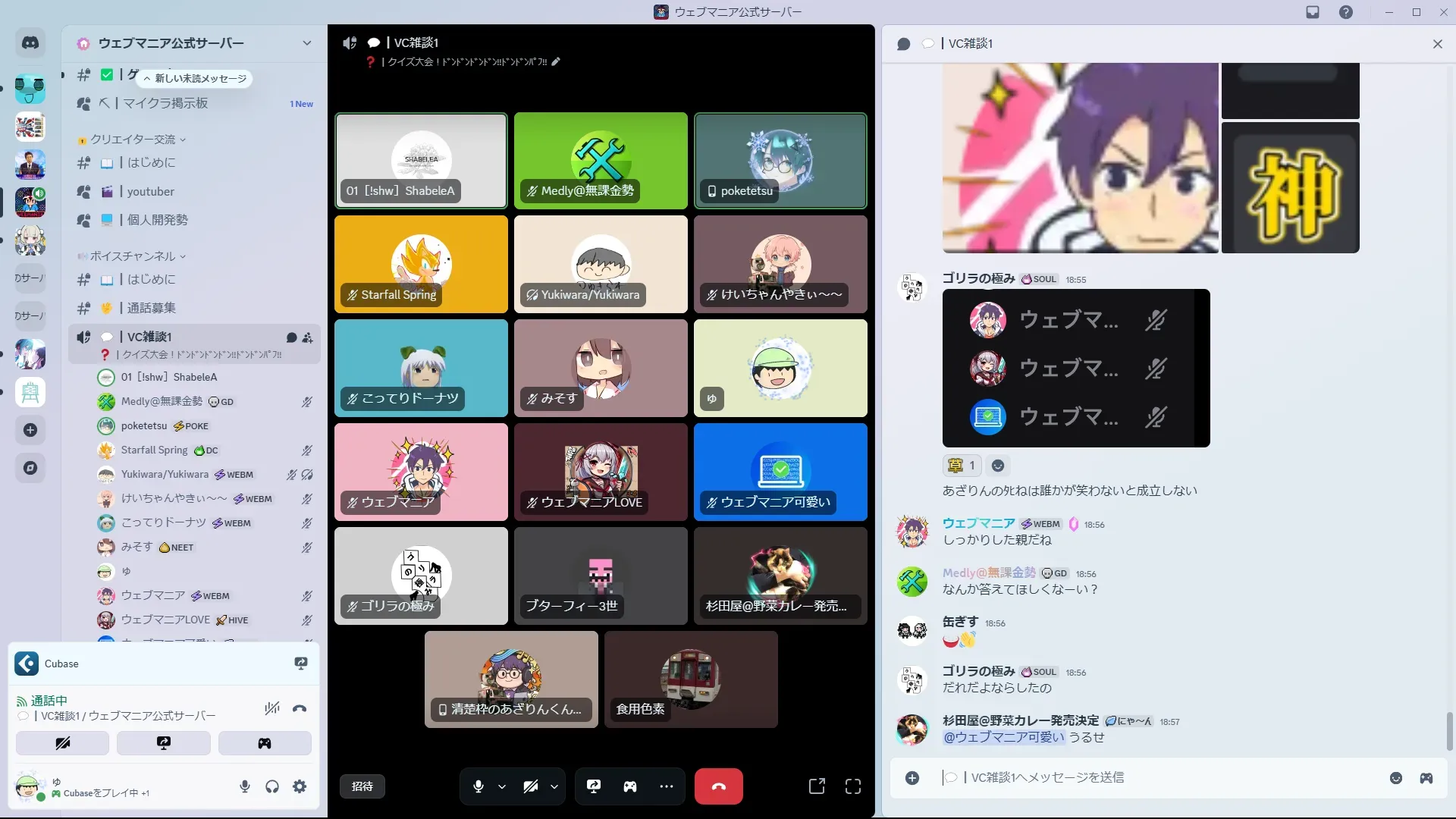The width and height of the screenshot is (1456, 819).
Task: Click the add server plus icon
Action: point(30,430)
